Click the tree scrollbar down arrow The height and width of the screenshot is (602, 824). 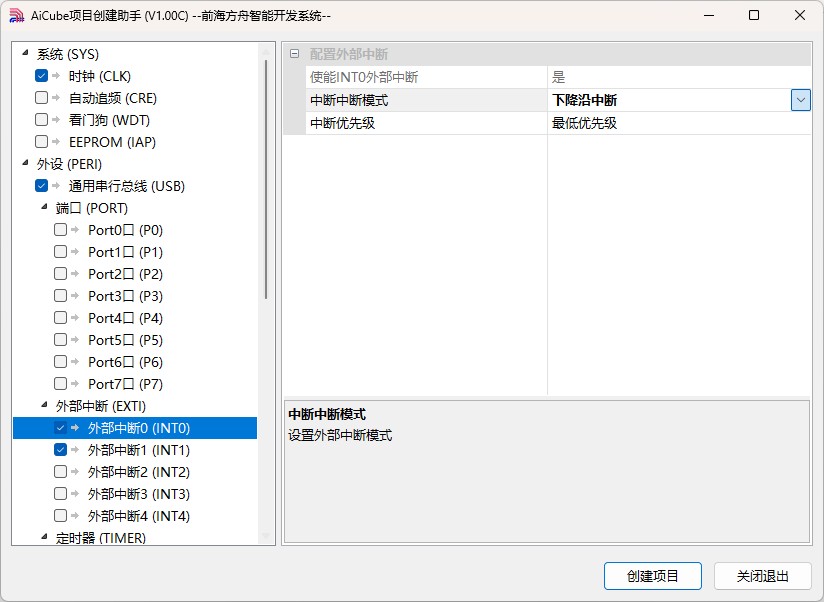[266, 536]
